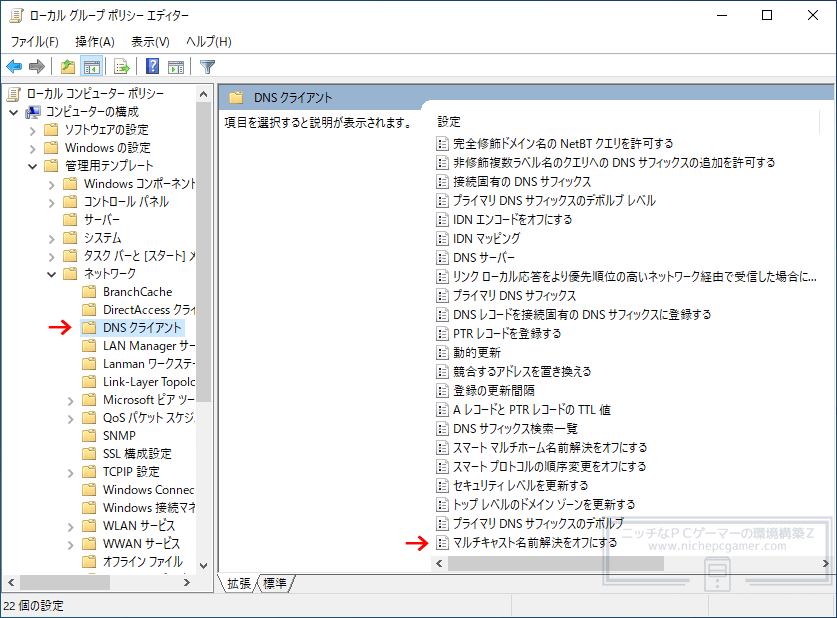The width and height of the screenshot is (837, 618).
Task: Click the setting icon beside 動的更新
Action: point(442,353)
